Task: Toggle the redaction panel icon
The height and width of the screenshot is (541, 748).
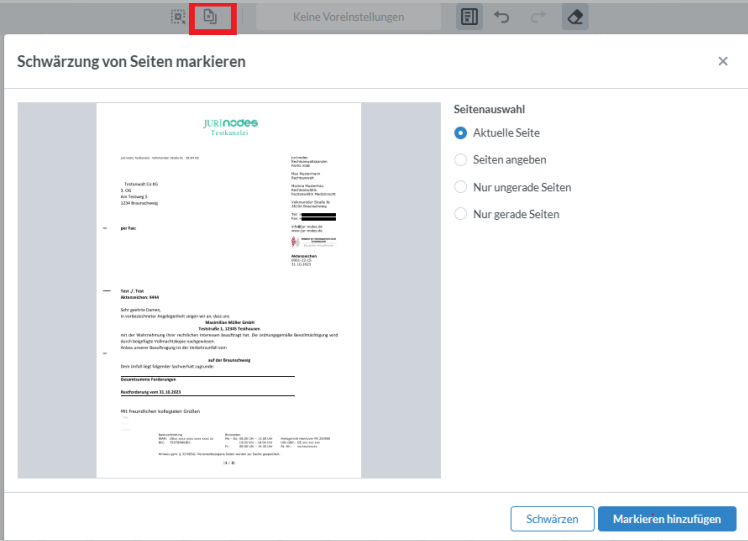Action: tap(468, 17)
